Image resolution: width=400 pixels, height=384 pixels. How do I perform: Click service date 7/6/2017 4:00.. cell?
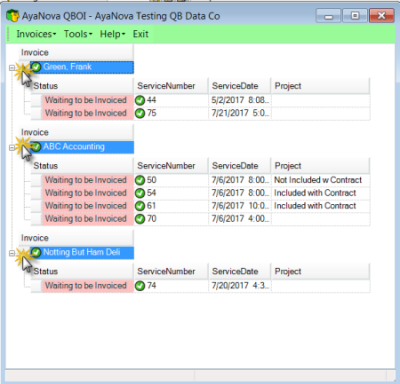pos(240,219)
